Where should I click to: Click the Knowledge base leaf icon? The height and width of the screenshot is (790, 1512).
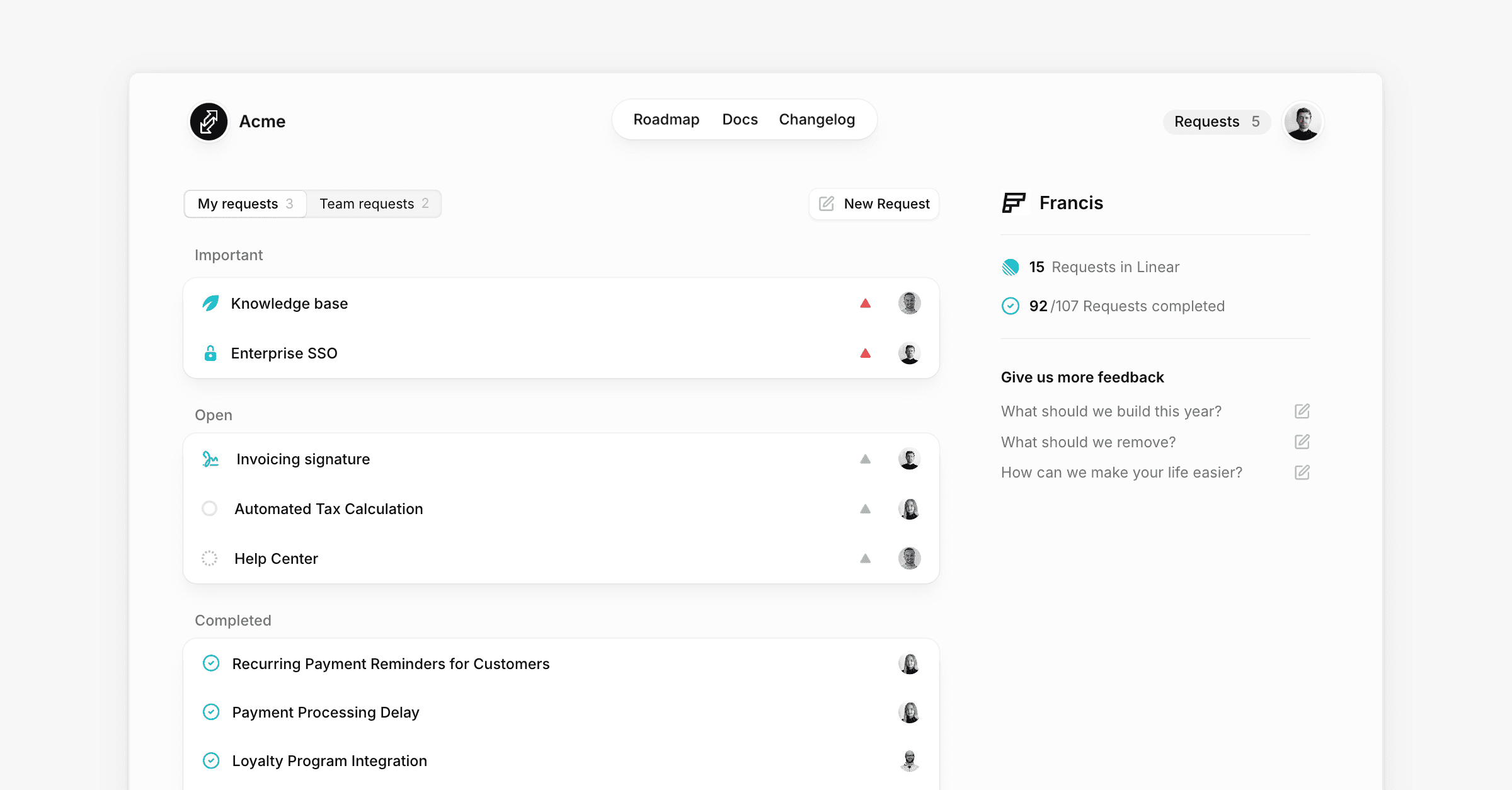click(x=210, y=304)
